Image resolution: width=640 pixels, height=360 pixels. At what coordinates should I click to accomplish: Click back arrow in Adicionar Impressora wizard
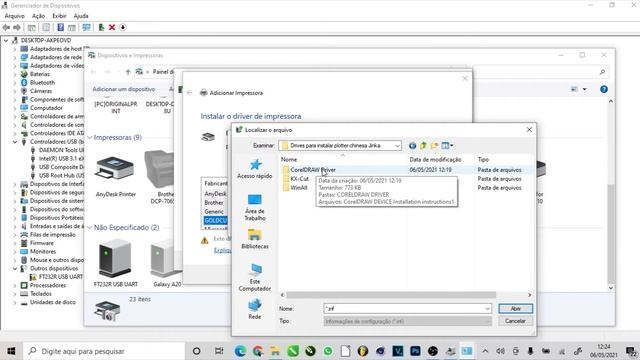point(189,93)
